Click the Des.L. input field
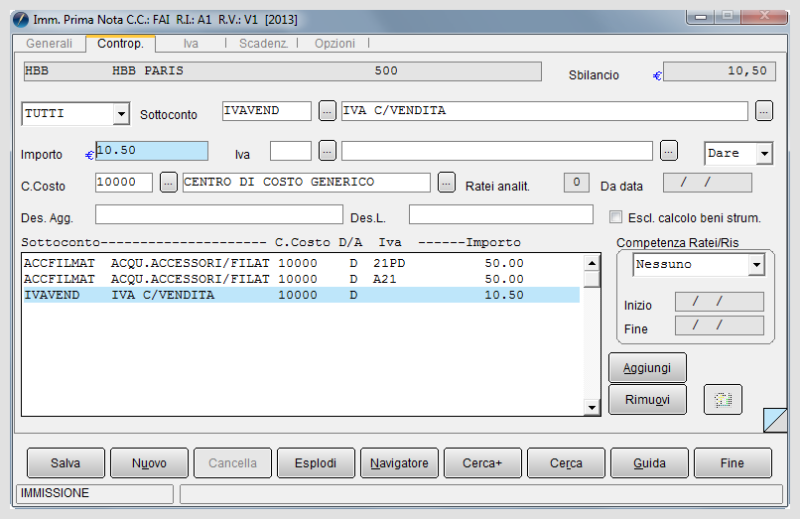Screen dimensions: 800x519 501,214
